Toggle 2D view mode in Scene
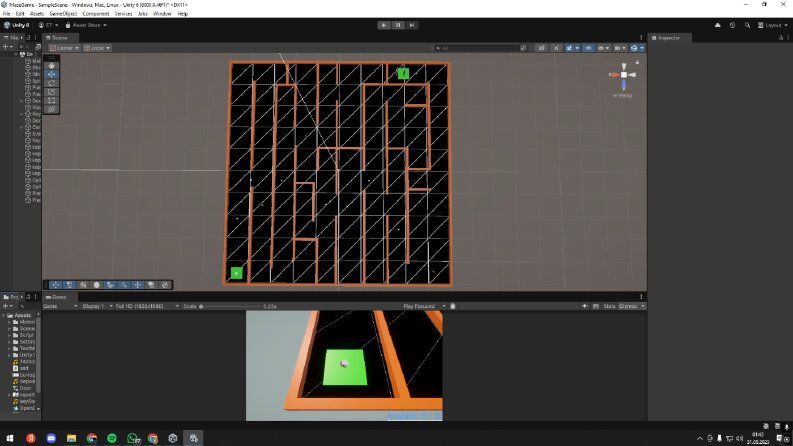Image resolution: width=793 pixels, height=446 pixels. (541, 48)
